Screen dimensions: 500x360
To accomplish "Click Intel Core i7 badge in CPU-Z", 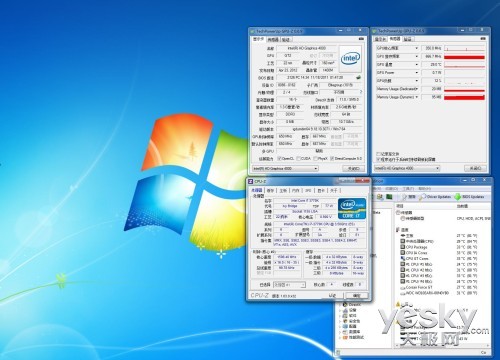I will (x=352, y=208).
